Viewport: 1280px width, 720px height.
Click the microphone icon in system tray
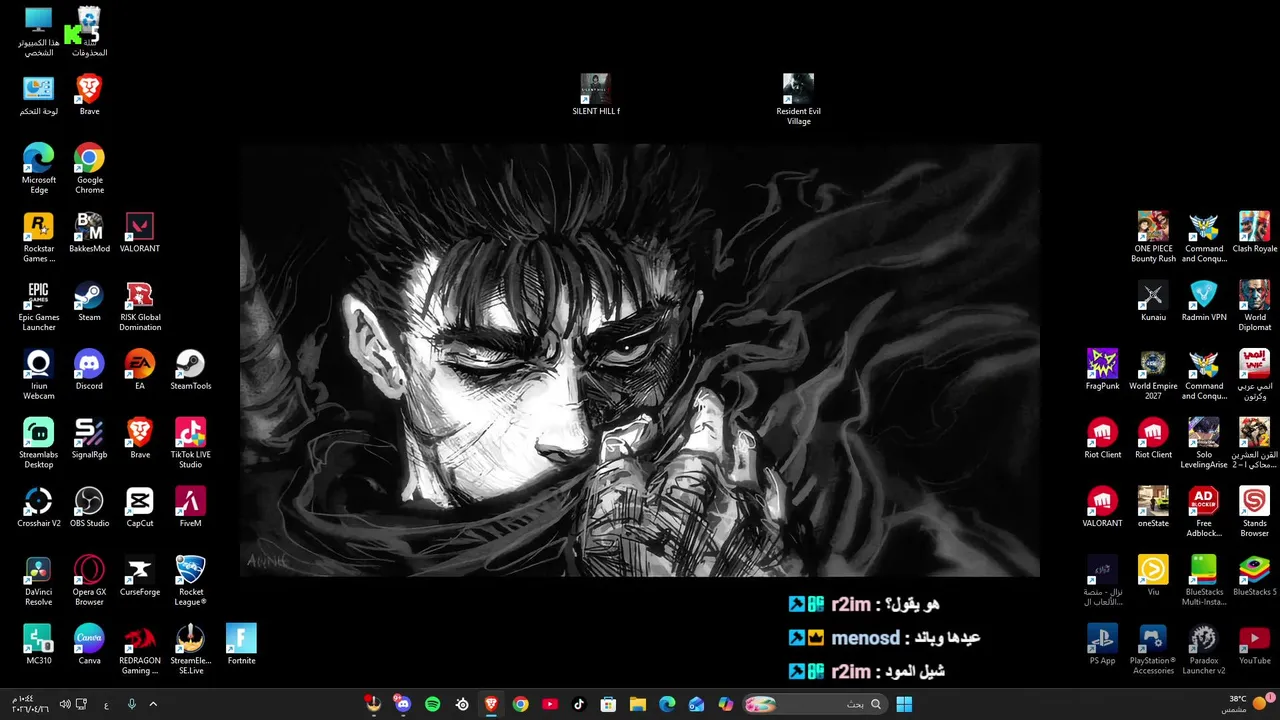[131, 704]
